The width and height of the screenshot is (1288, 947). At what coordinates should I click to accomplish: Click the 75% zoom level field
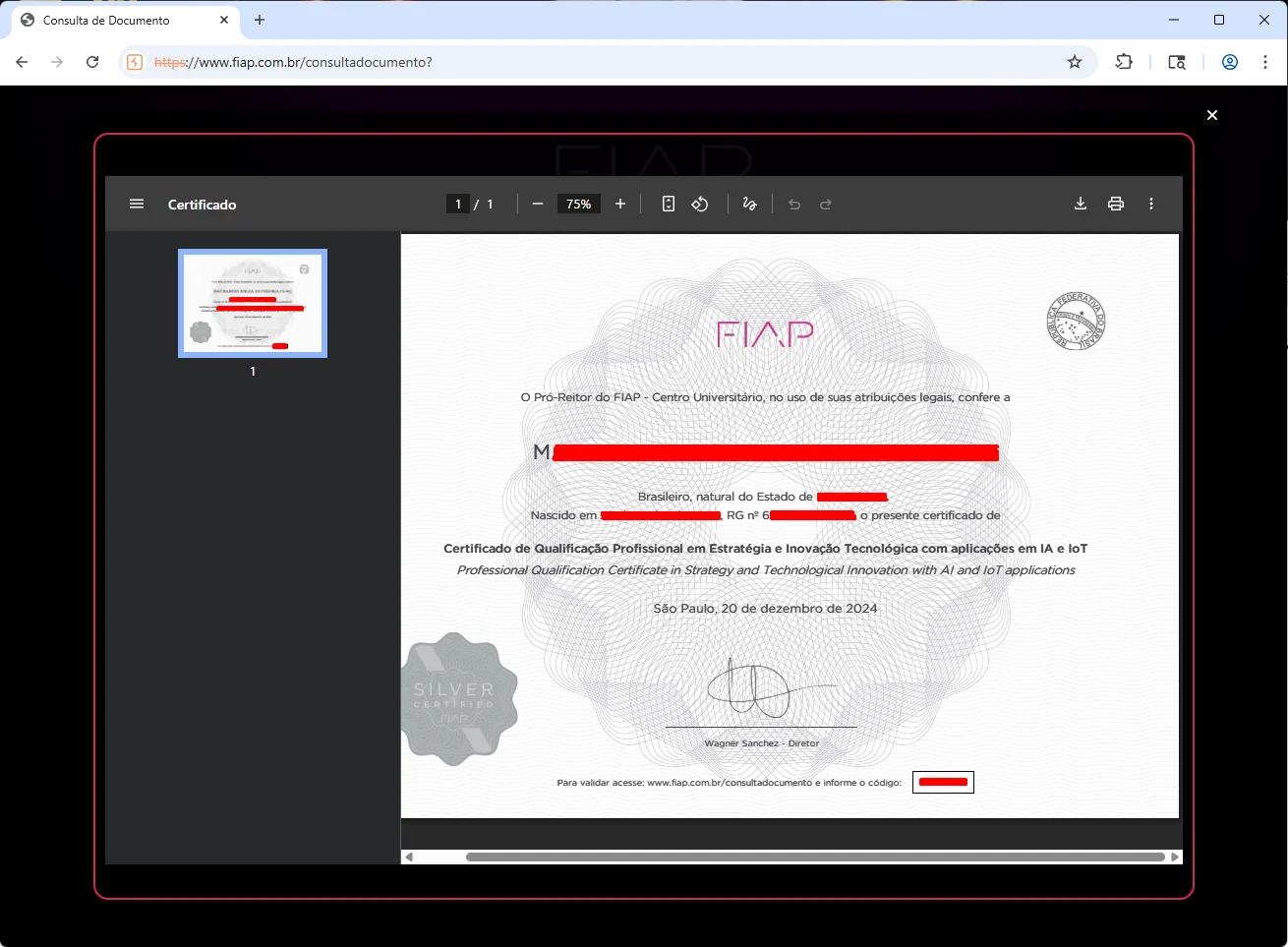click(579, 205)
